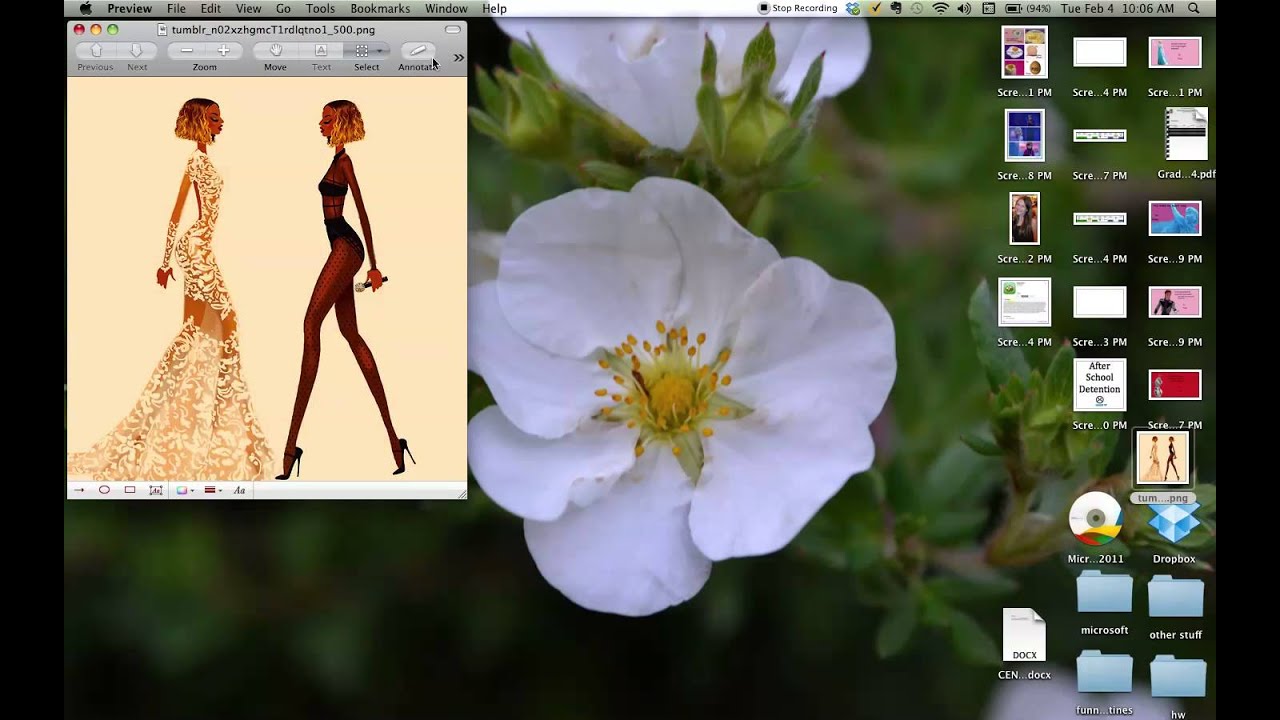Screen dimensions: 1280x720
Task: Select the Move hand tool
Action: 275,50
